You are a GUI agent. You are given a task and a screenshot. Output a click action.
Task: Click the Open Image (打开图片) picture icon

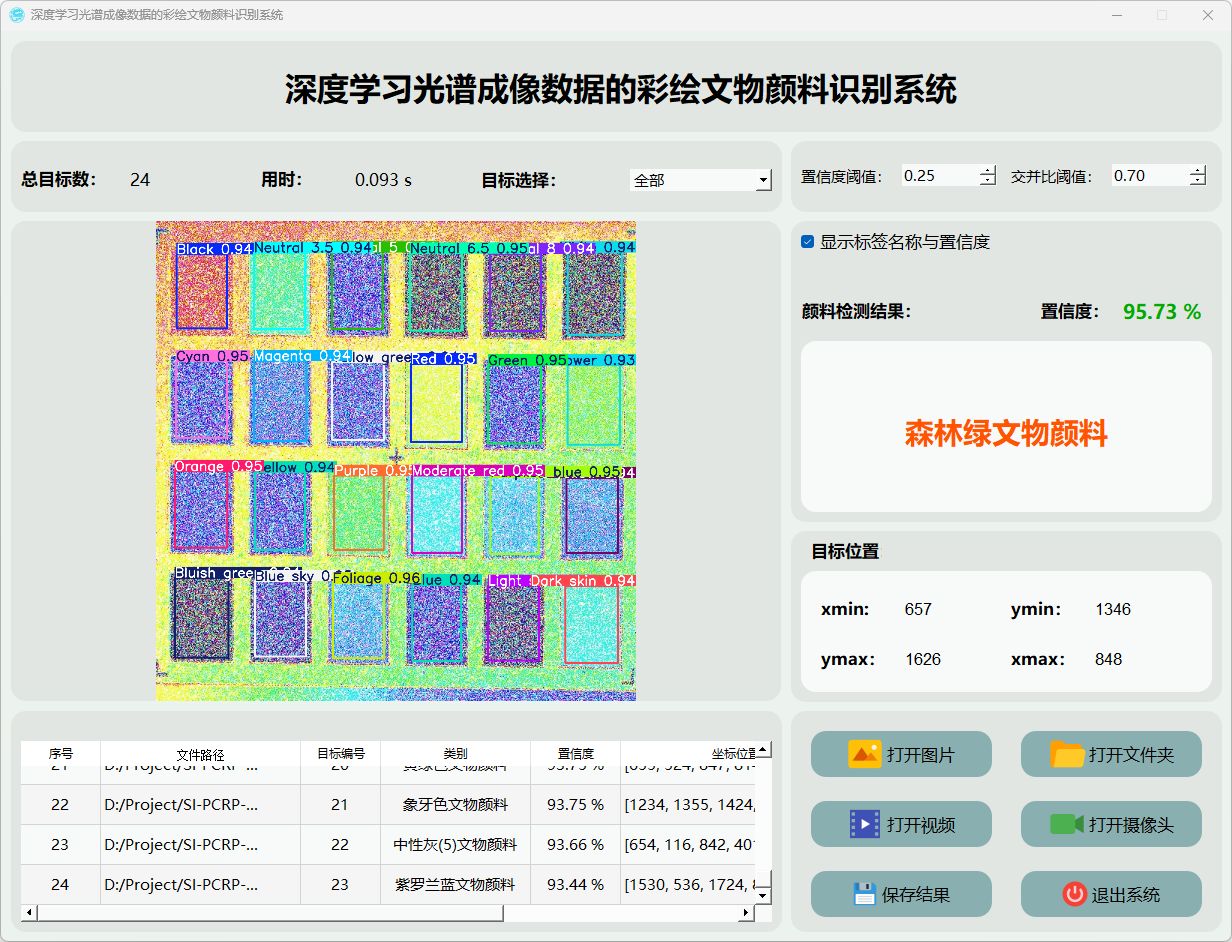tap(864, 754)
